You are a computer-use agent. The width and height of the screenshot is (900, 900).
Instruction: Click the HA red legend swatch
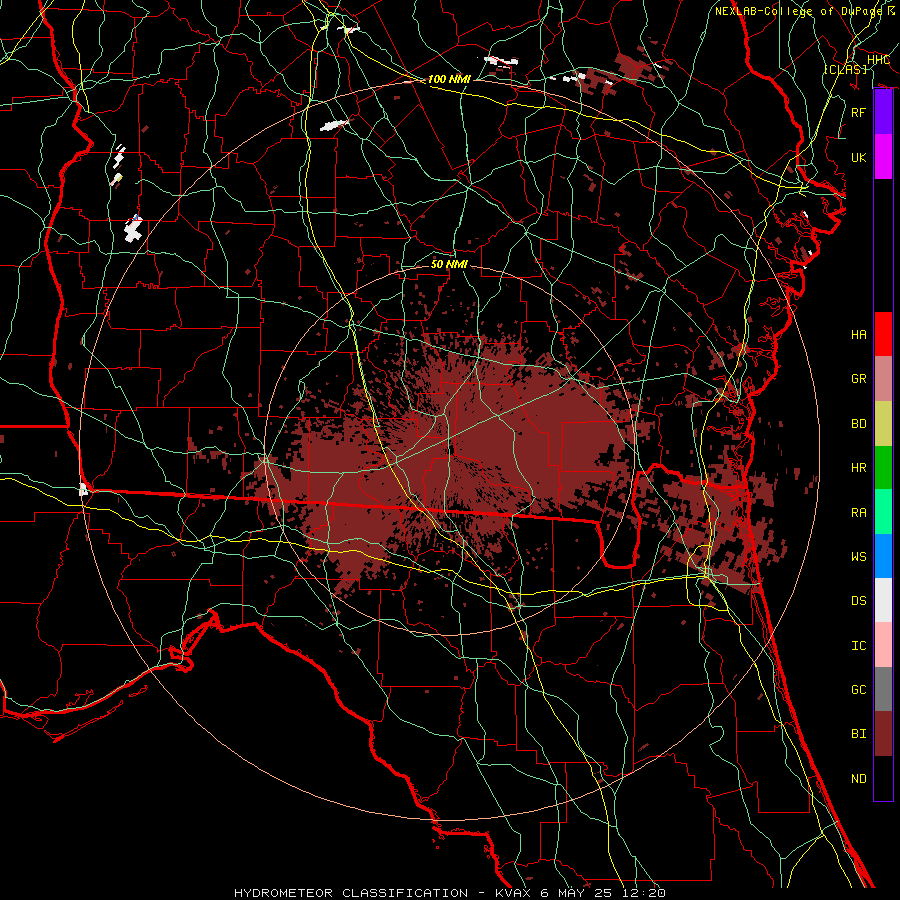pos(883,334)
